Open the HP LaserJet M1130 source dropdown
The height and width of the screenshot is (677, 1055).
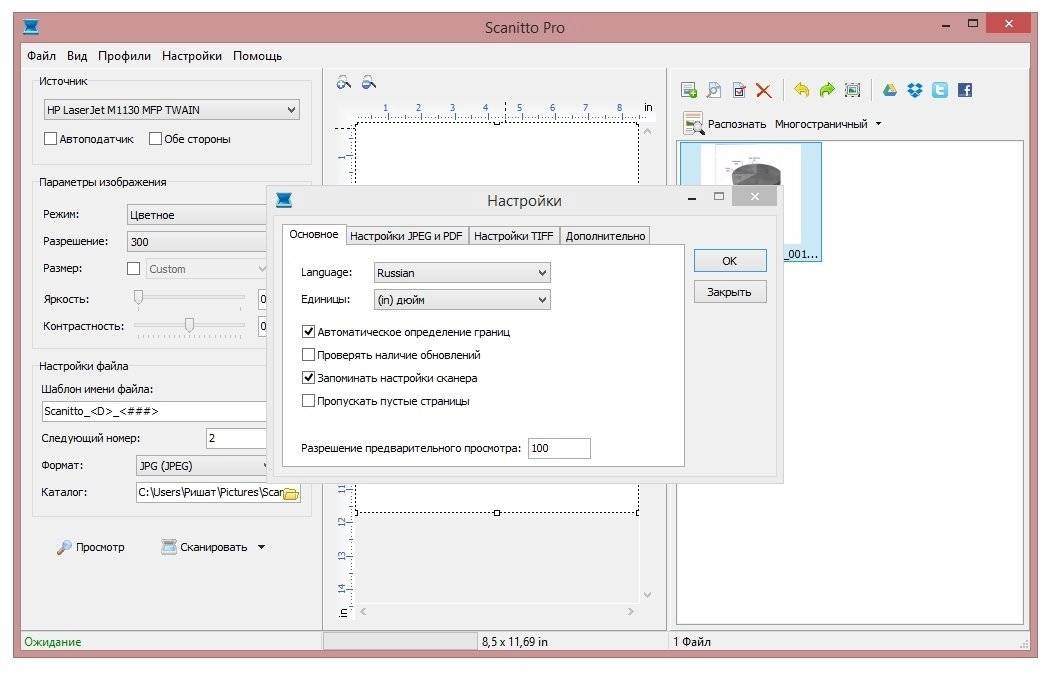[x=172, y=110]
